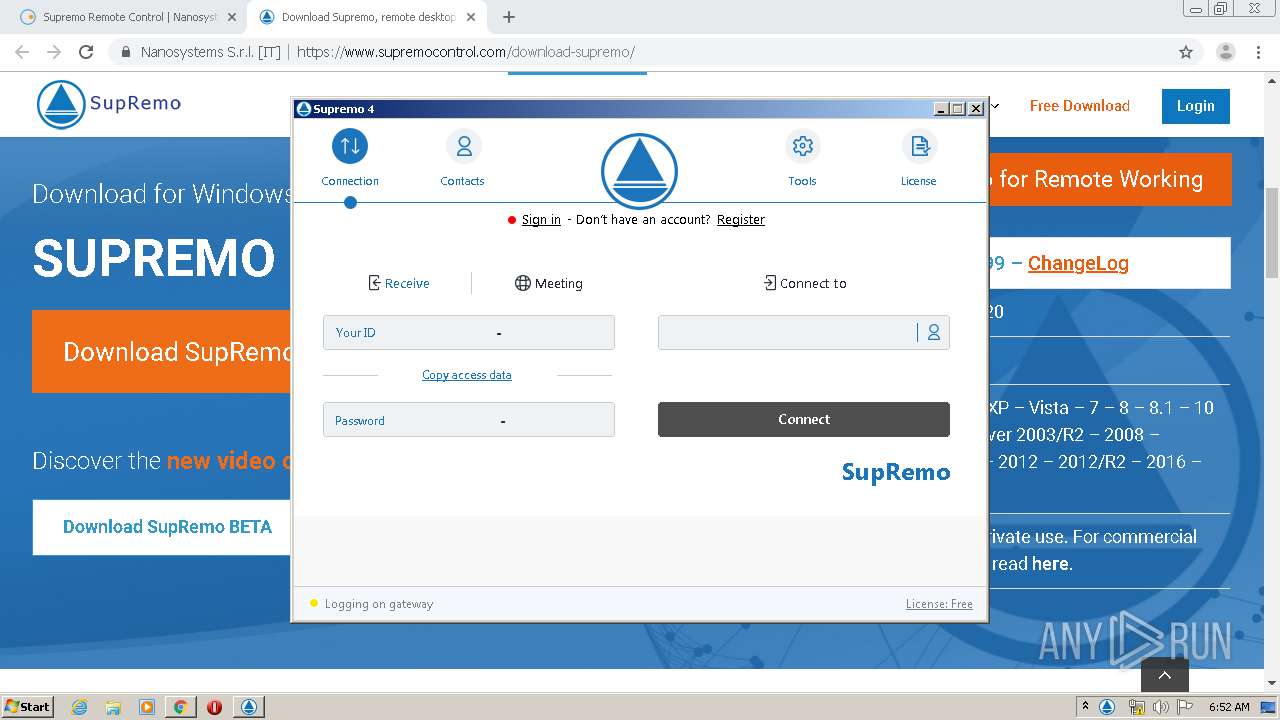Screen dimensions: 1280x720
Task: Open the Windows Start button
Action: (28, 706)
